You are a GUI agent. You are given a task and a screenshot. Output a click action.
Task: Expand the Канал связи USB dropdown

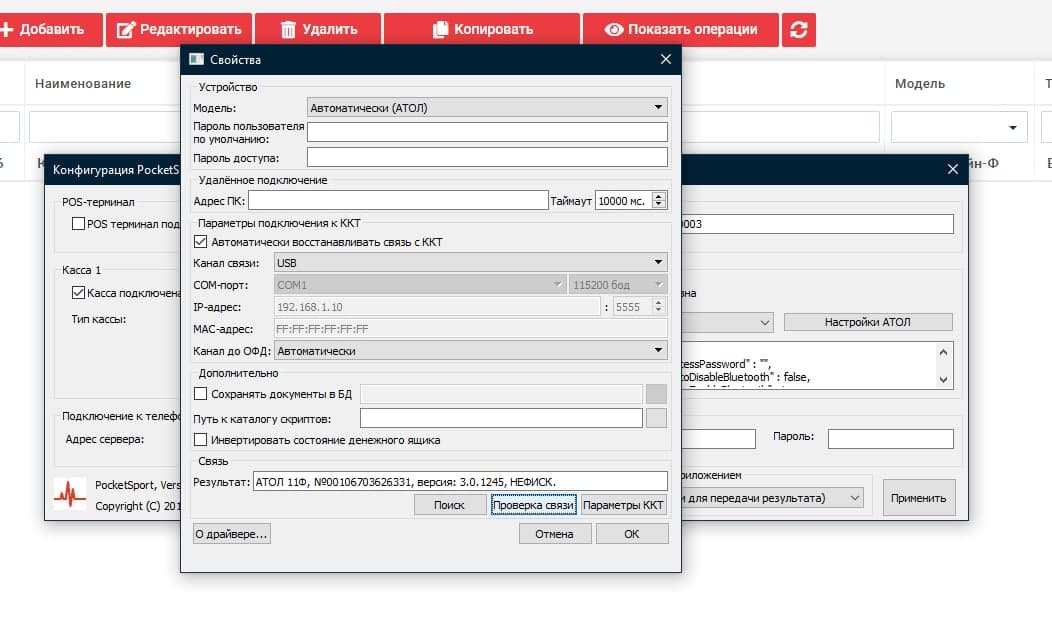[470, 263]
